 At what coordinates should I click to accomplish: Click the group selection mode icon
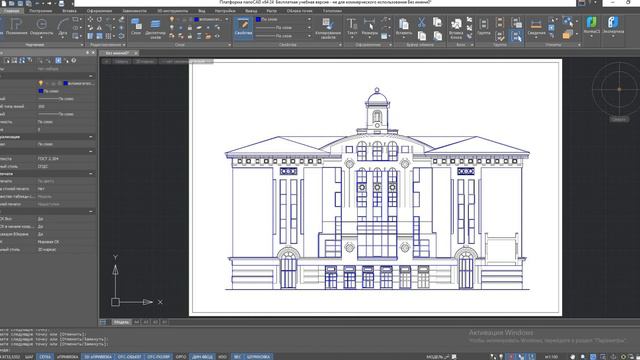tap(516, 36)
